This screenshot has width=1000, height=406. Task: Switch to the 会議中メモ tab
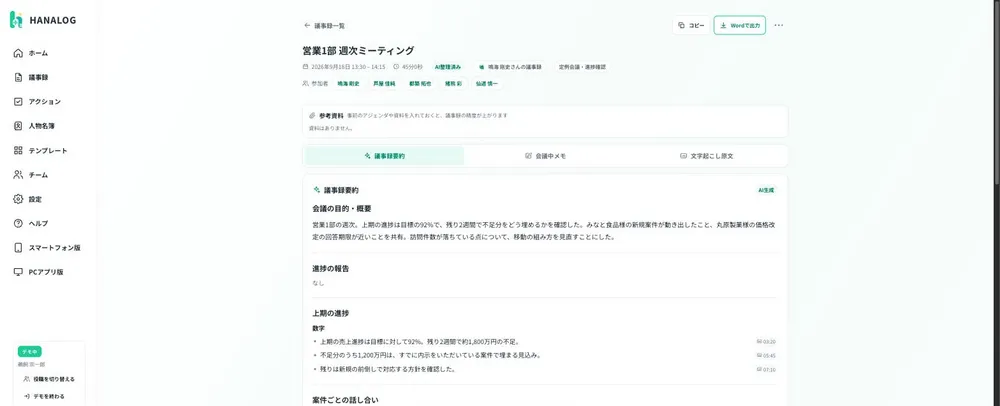(545, 156)
